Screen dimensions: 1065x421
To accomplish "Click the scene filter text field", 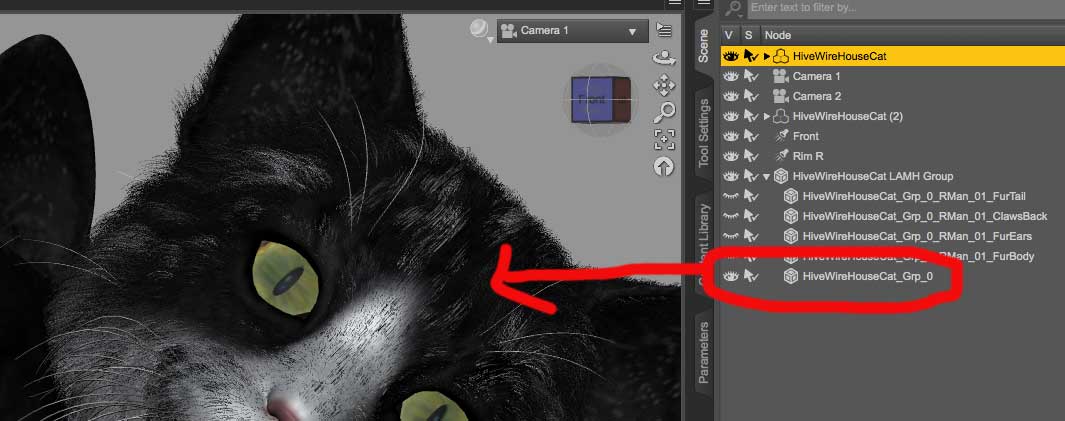I will pos(900,8).
